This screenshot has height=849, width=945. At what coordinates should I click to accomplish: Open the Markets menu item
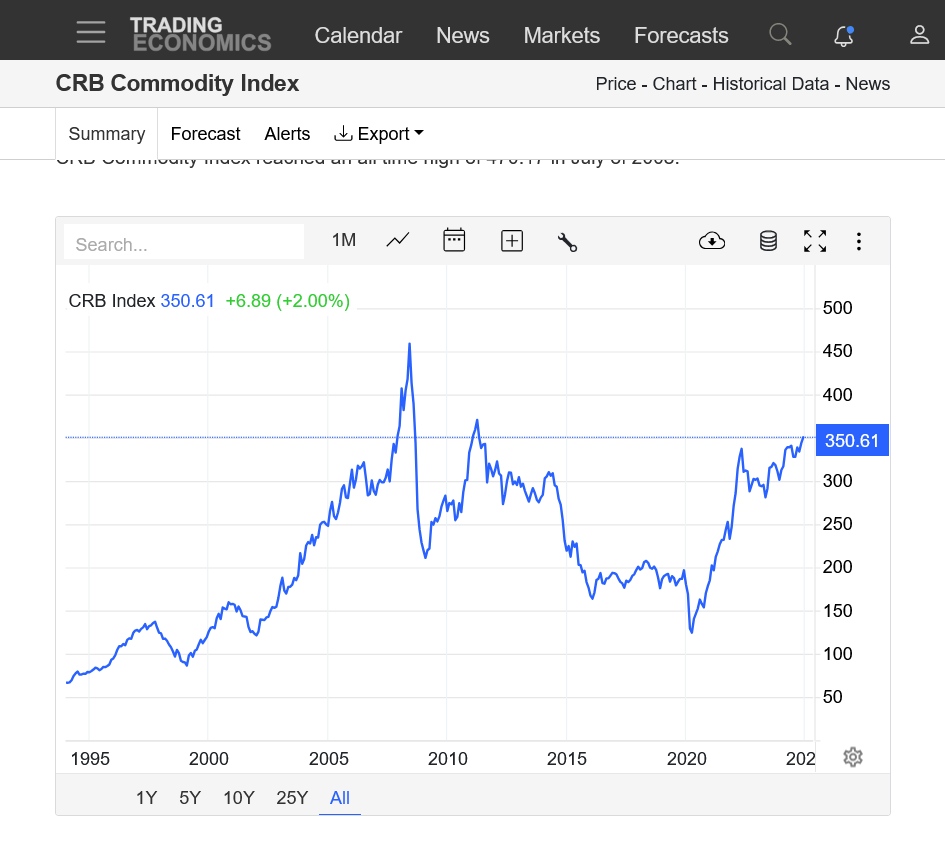tap(562, 36)
